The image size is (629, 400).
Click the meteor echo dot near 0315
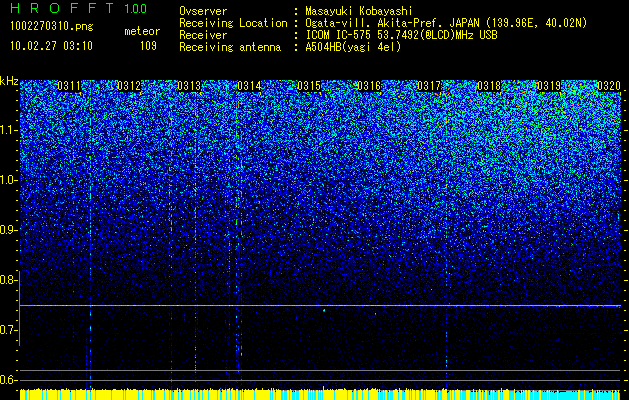[x=324, y=310]
